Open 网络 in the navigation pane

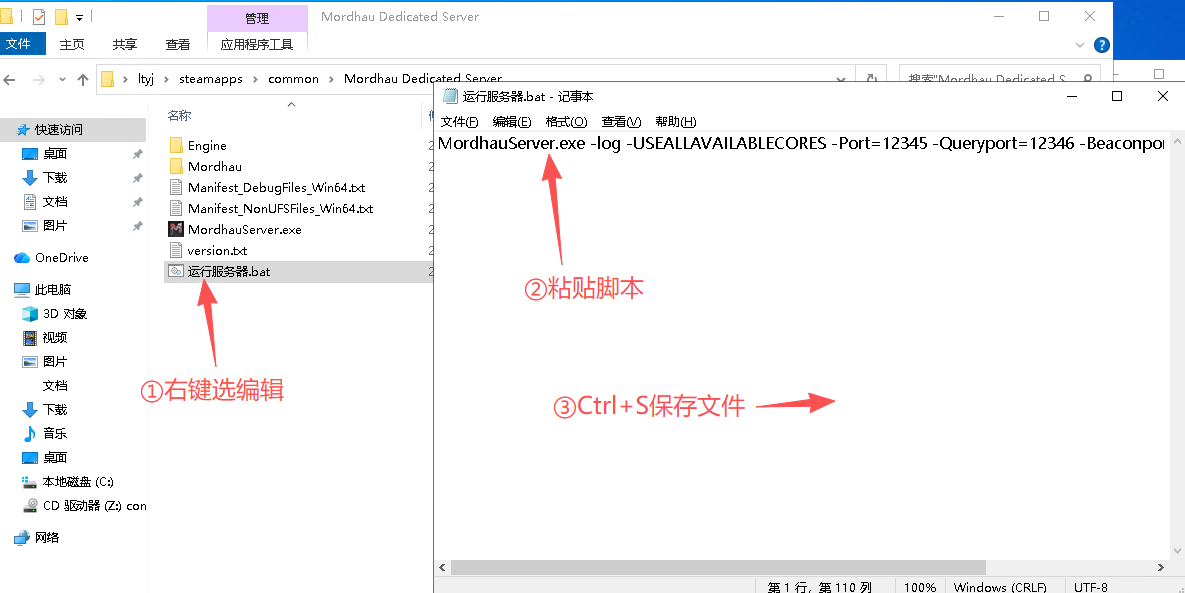point(47,538)
